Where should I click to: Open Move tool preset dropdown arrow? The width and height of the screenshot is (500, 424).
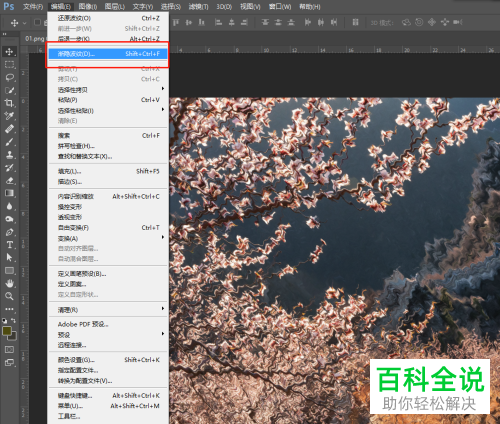point(24,23)
